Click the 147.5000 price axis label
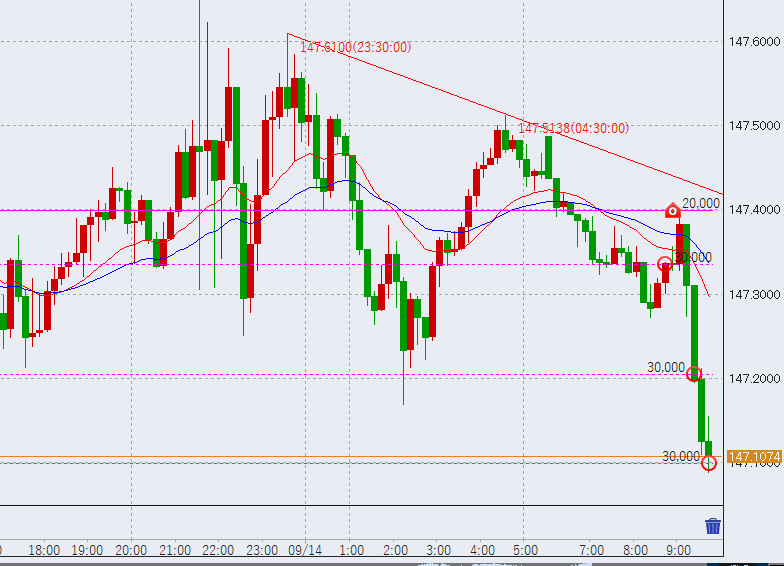This screenshot has height=566, width=784. [754, 126]
